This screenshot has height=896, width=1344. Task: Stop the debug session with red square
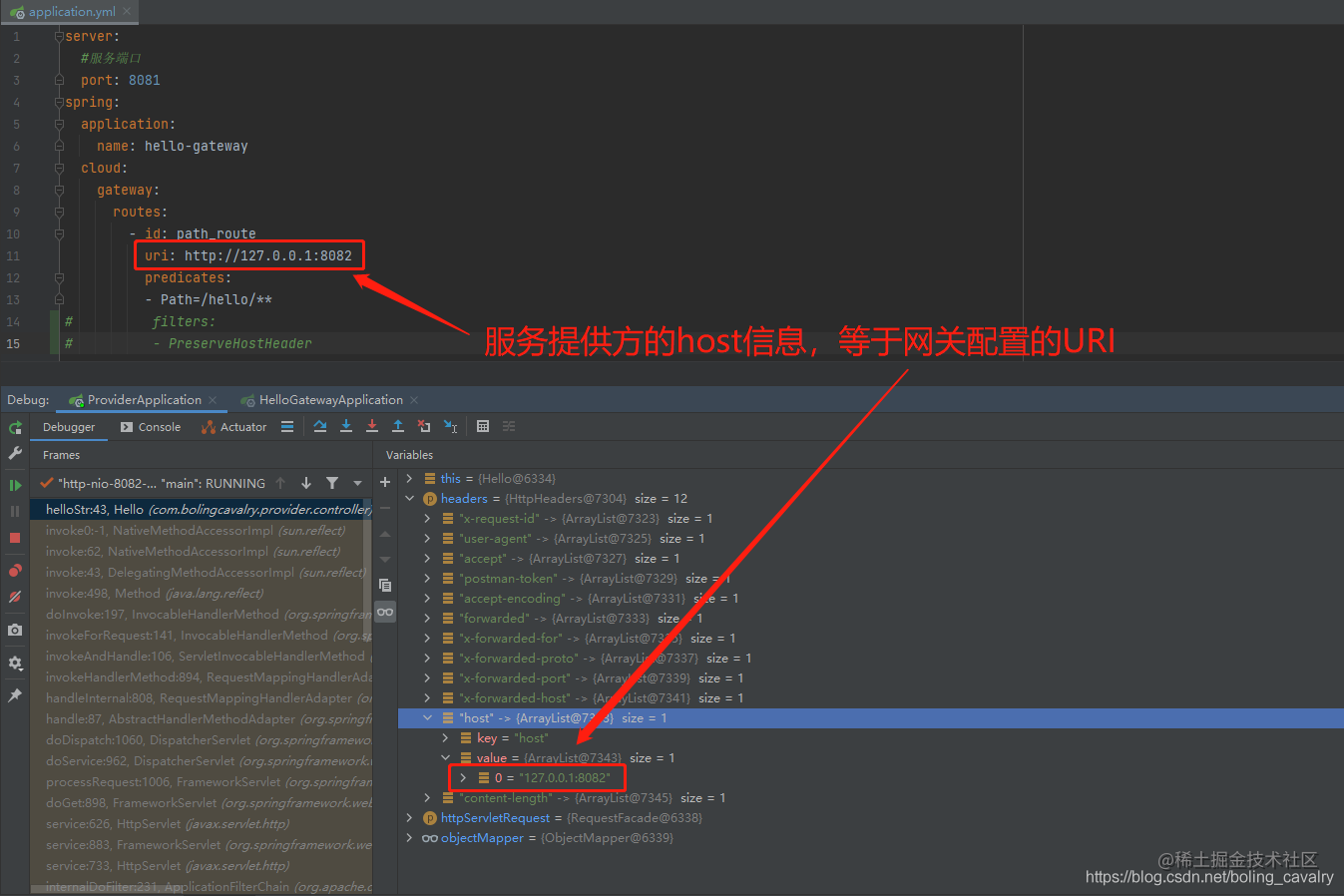(x=15, y=538)
